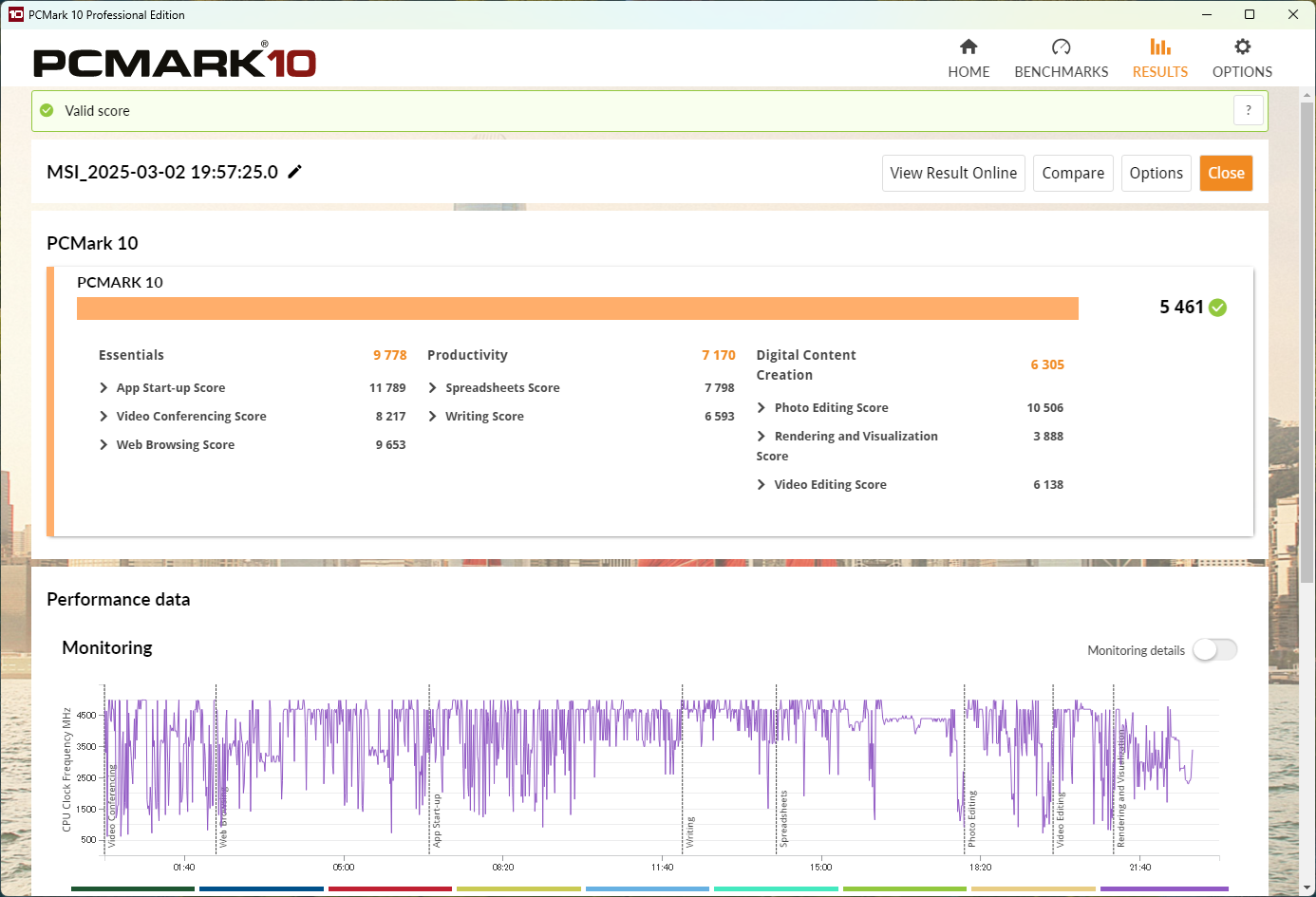Expand Rendering and Visualization Score row
The image size is (1316, 897).
tap(761, 436)
